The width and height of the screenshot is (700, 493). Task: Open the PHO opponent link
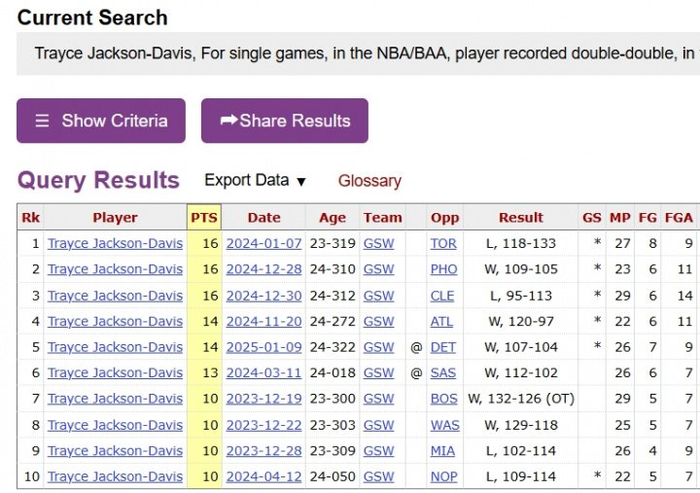coord(443,269)
